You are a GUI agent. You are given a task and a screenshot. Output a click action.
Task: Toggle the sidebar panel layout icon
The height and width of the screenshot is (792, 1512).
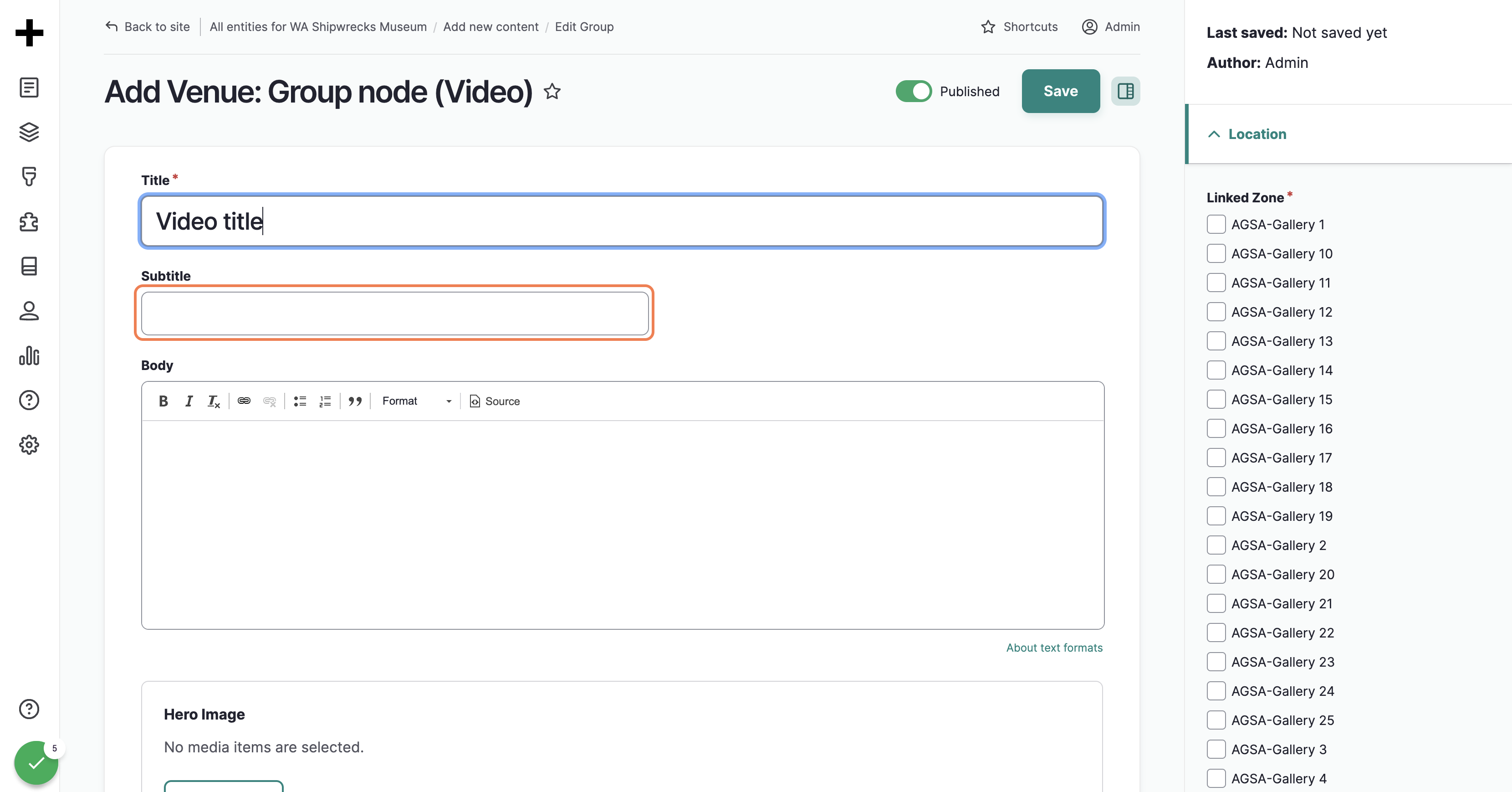point(1125,91)
